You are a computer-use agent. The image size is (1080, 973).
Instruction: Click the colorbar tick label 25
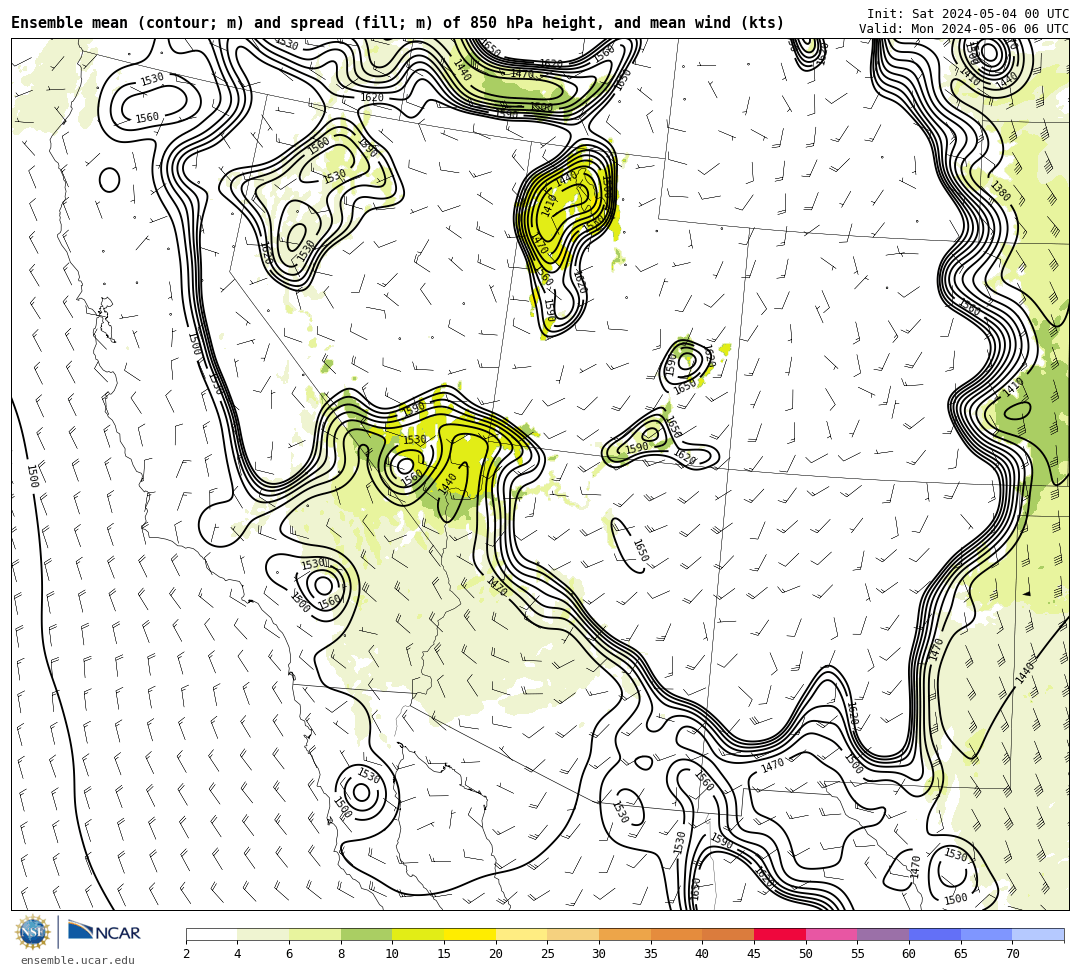(548, 954)
